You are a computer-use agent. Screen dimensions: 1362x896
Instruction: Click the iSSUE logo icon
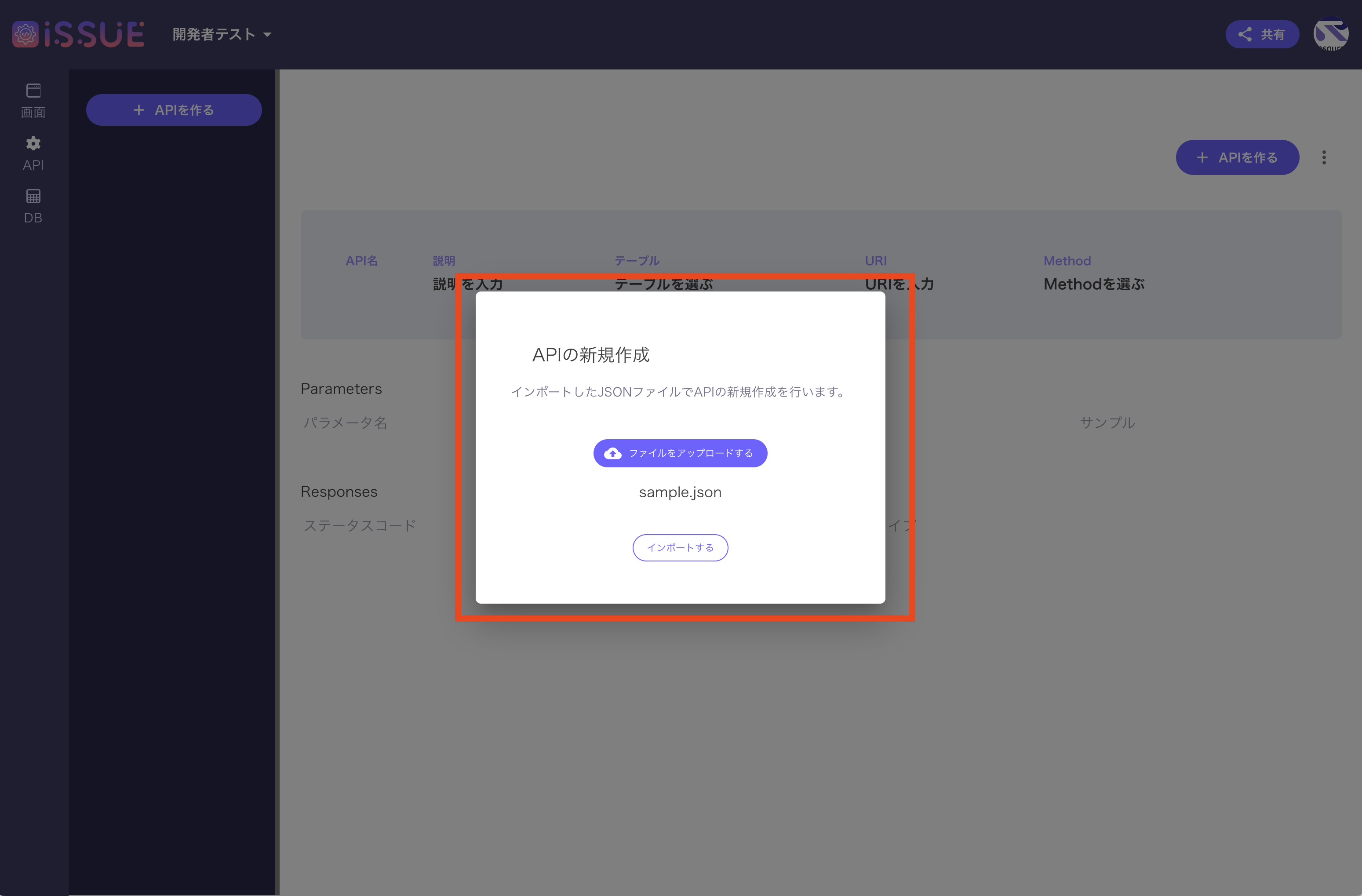(25, 34)
